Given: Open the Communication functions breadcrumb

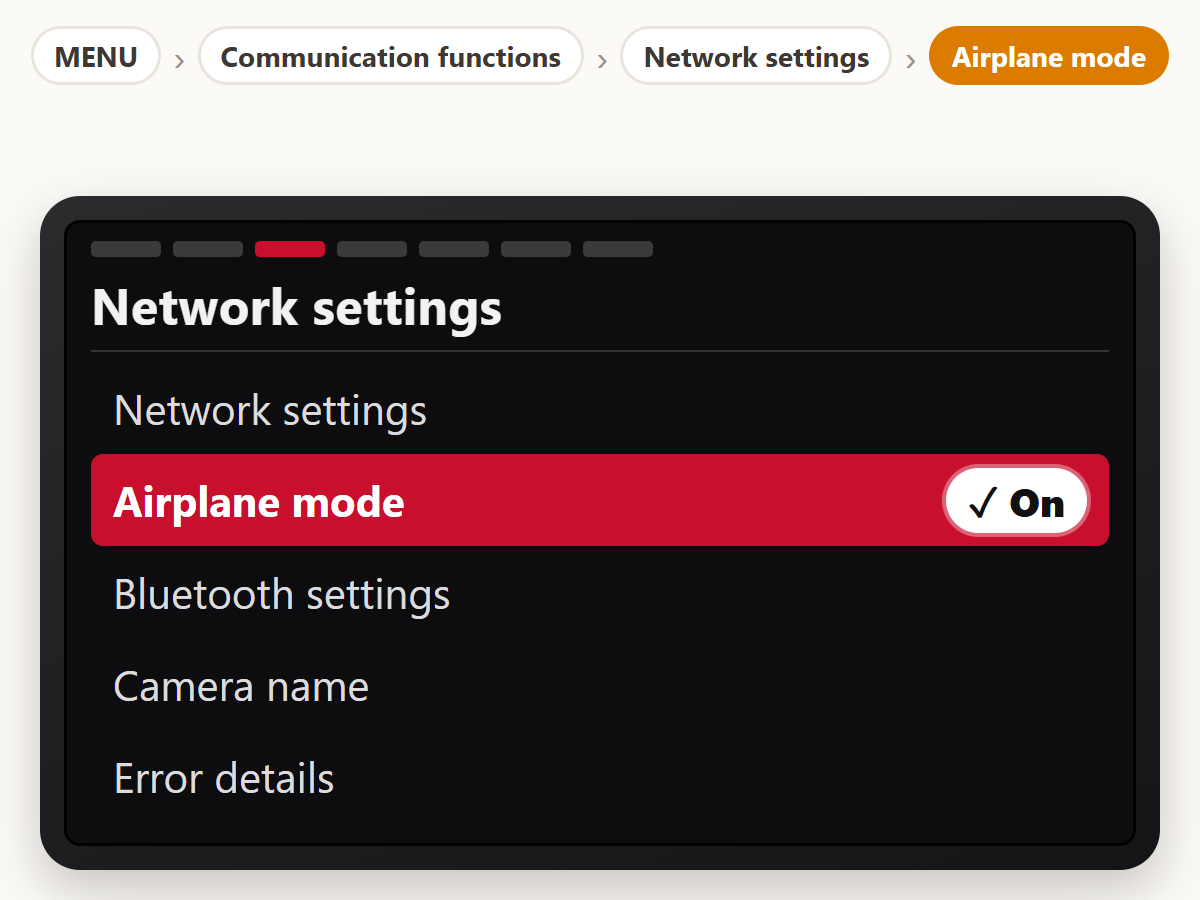Looking at the screenshot, I should pyautogui.click(x=391, y=56).
